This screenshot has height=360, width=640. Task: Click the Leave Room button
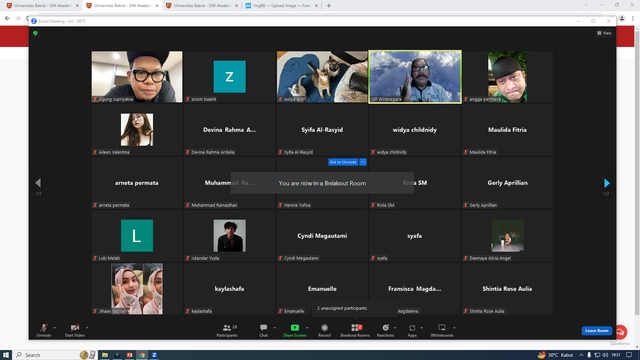(x=596, y=331)
